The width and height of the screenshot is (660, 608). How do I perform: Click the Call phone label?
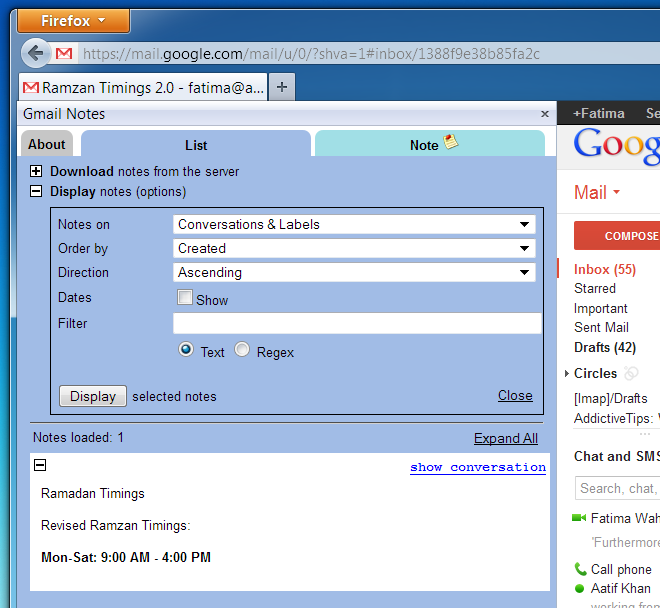point(621,569)
